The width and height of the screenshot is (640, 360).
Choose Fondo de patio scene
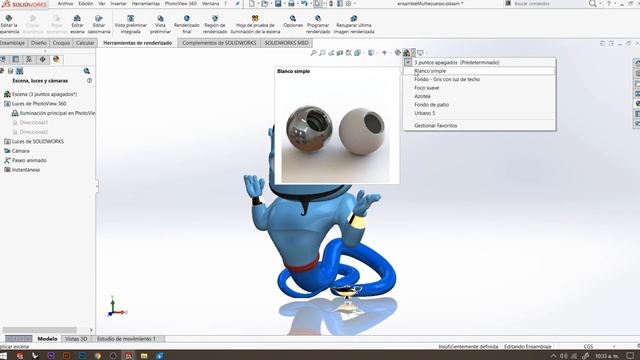pos(480,104)
